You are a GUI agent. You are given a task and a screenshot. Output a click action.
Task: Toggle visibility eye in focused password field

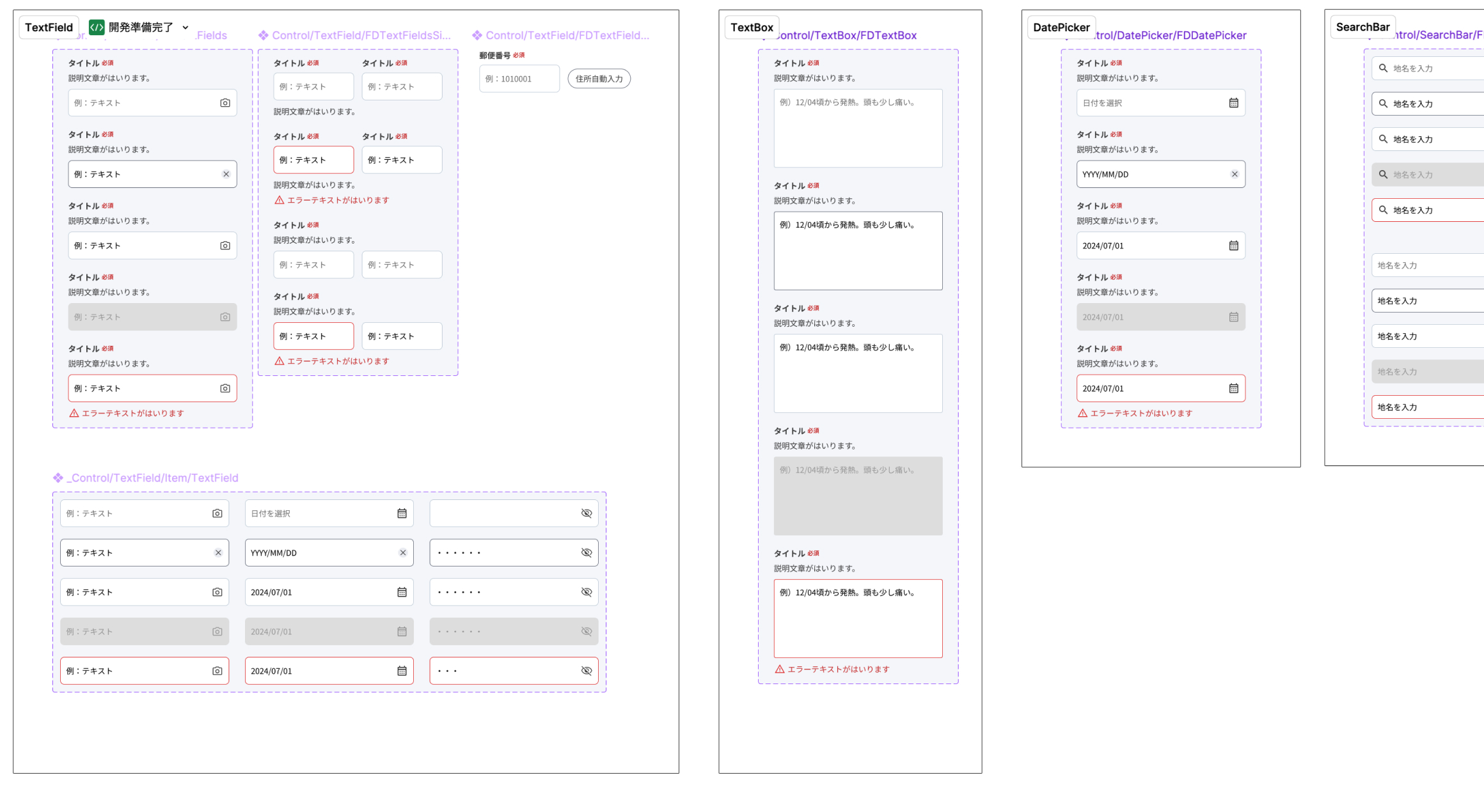[586, 552]
